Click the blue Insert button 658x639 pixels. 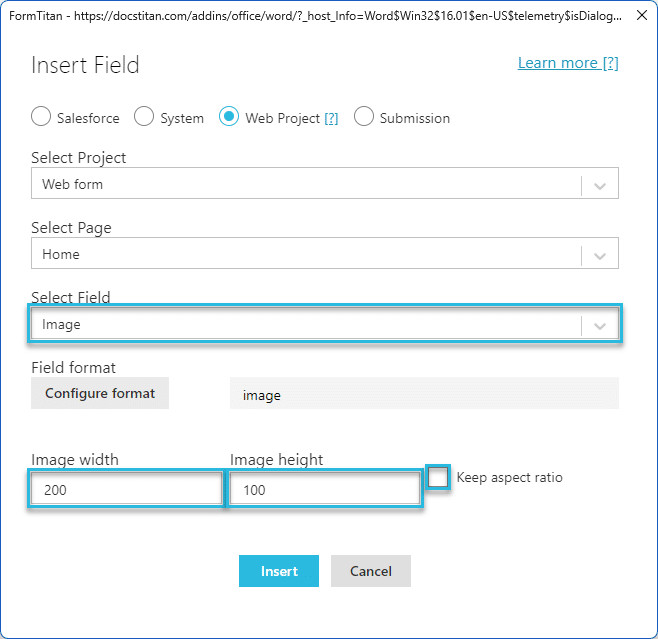(x=278, y=571)
